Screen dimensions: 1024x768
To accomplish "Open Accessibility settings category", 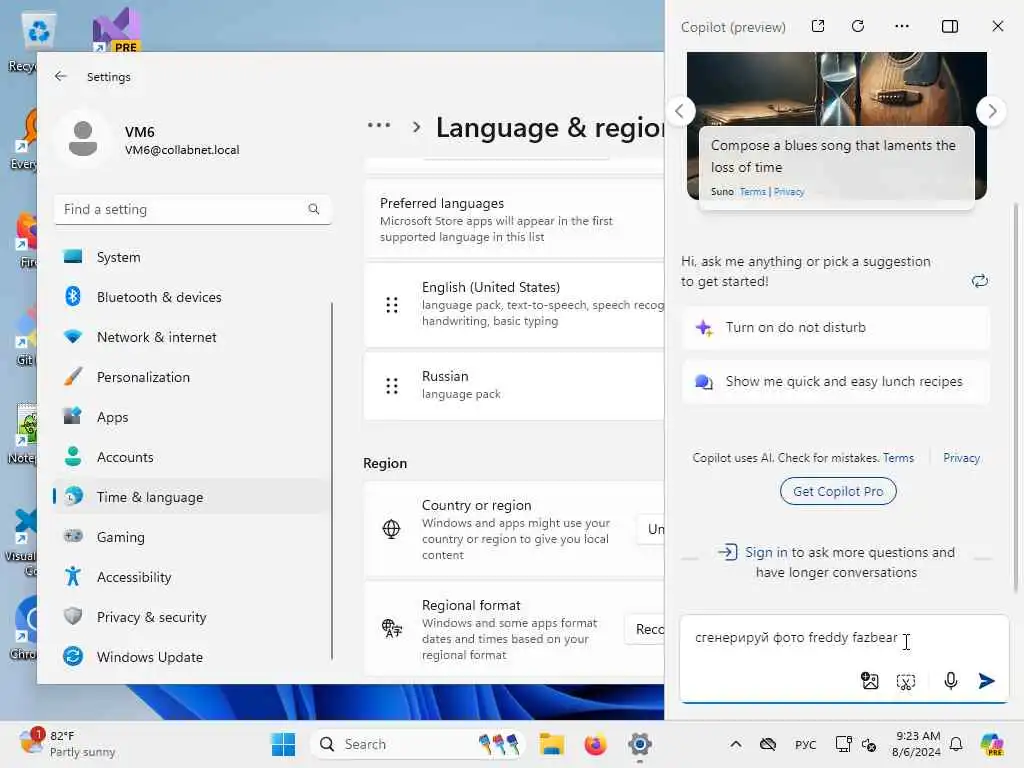I will point(192,577).
